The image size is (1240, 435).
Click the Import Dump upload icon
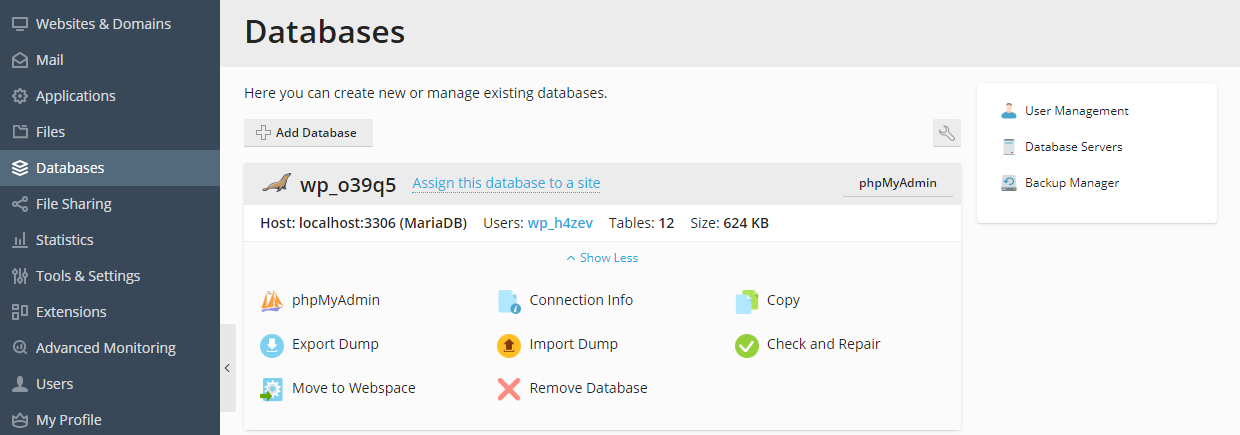(x=509, y=345)
